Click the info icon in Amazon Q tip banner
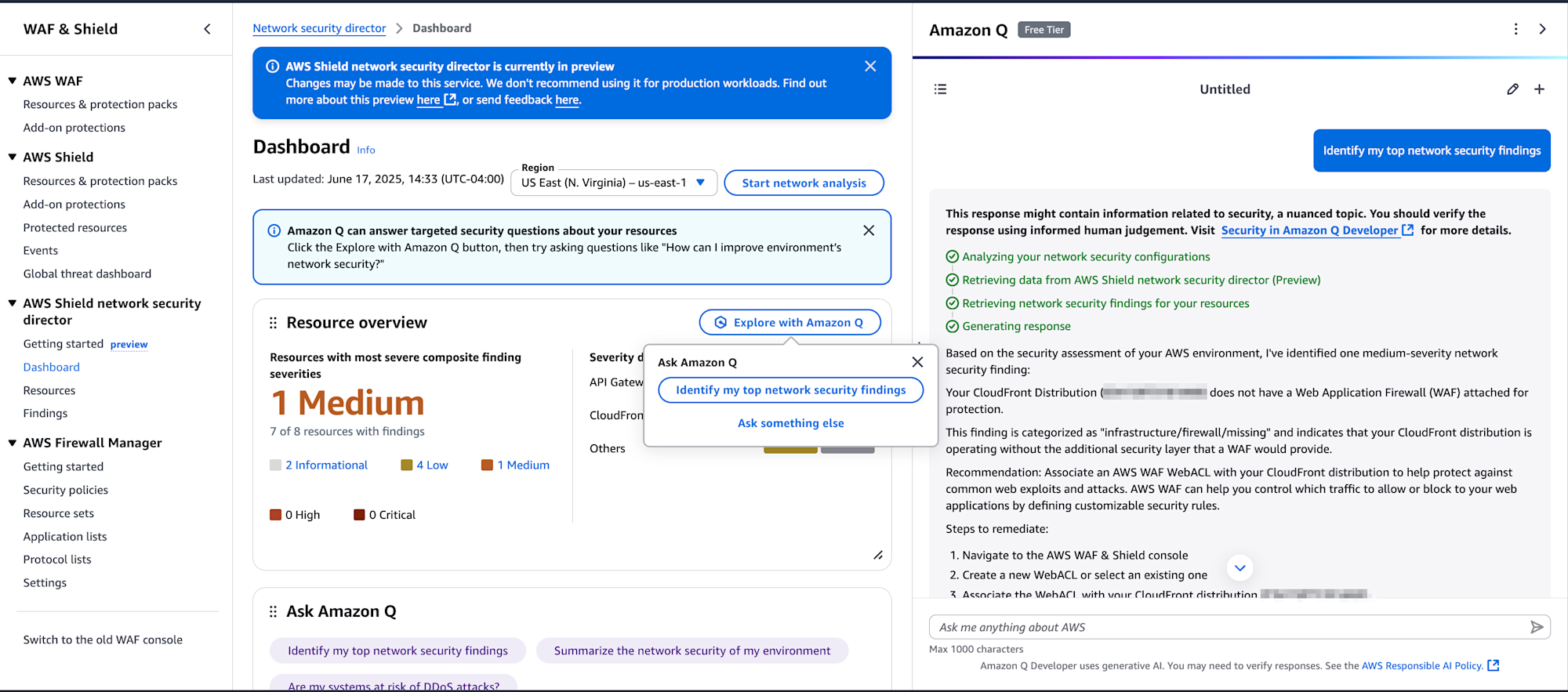This screenshot has height=692, width=1568. (274, 230)
